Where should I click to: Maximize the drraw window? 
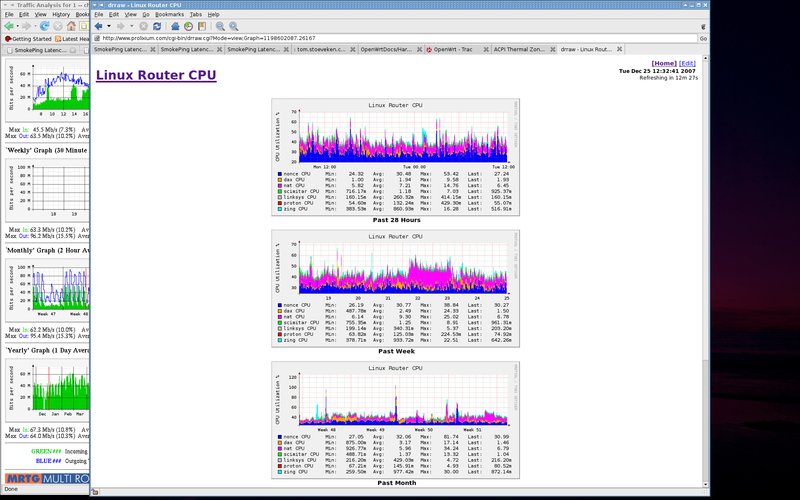click(698, 5)
